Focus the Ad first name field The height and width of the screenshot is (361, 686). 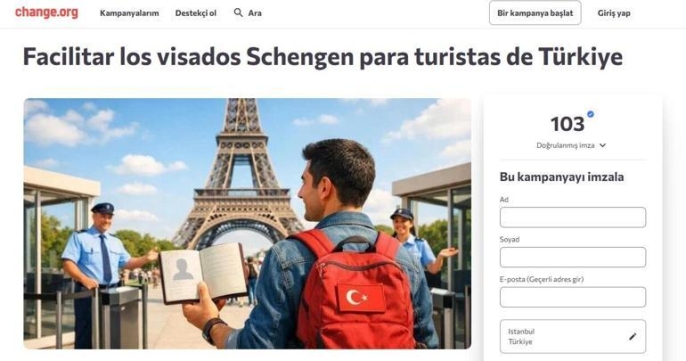[x=573, y=217]
